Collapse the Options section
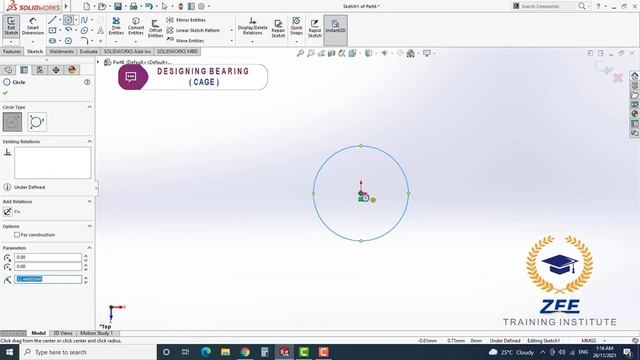 tap(89, 226)
